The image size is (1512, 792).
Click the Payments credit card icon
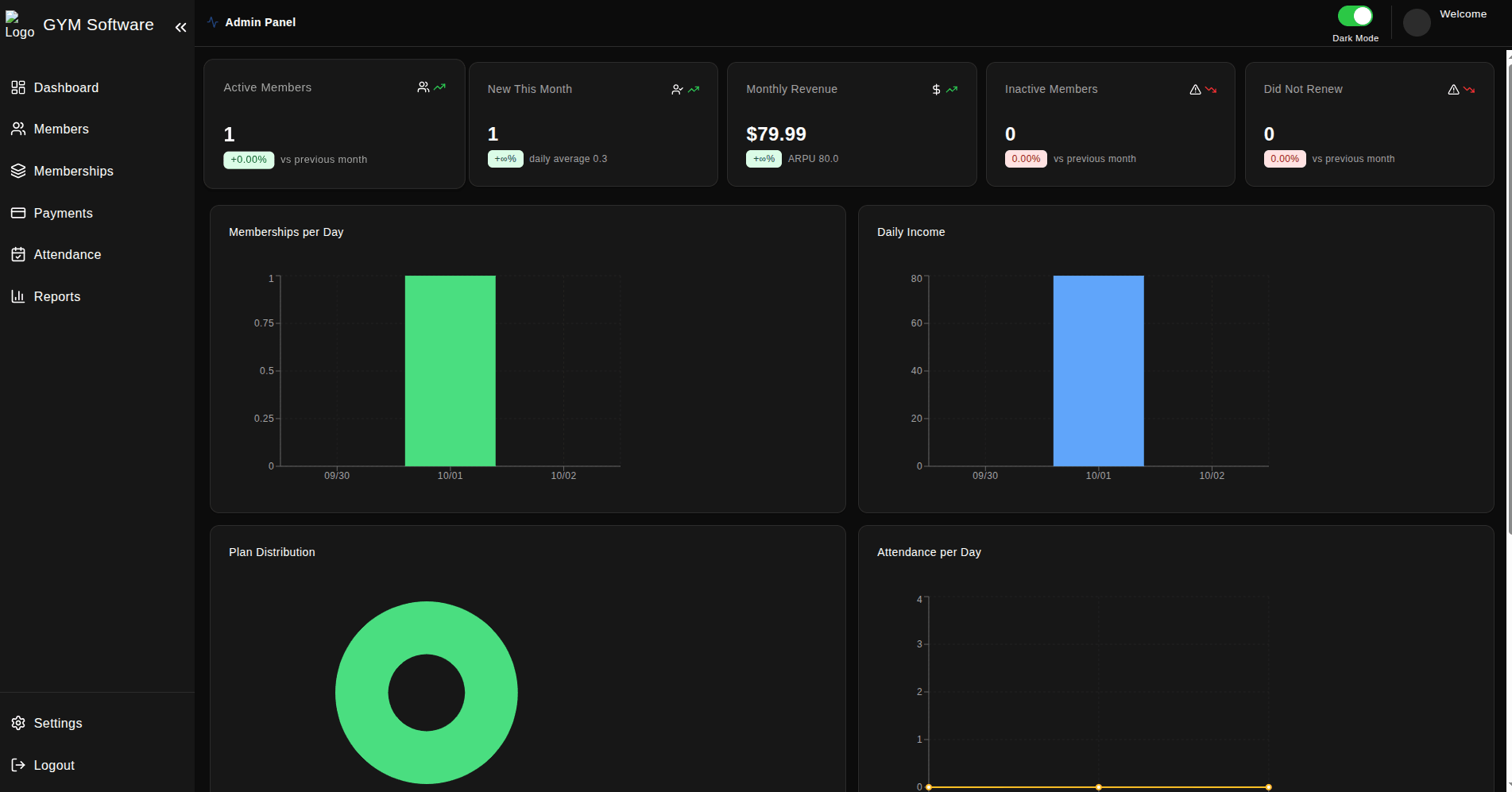[18, 213]
